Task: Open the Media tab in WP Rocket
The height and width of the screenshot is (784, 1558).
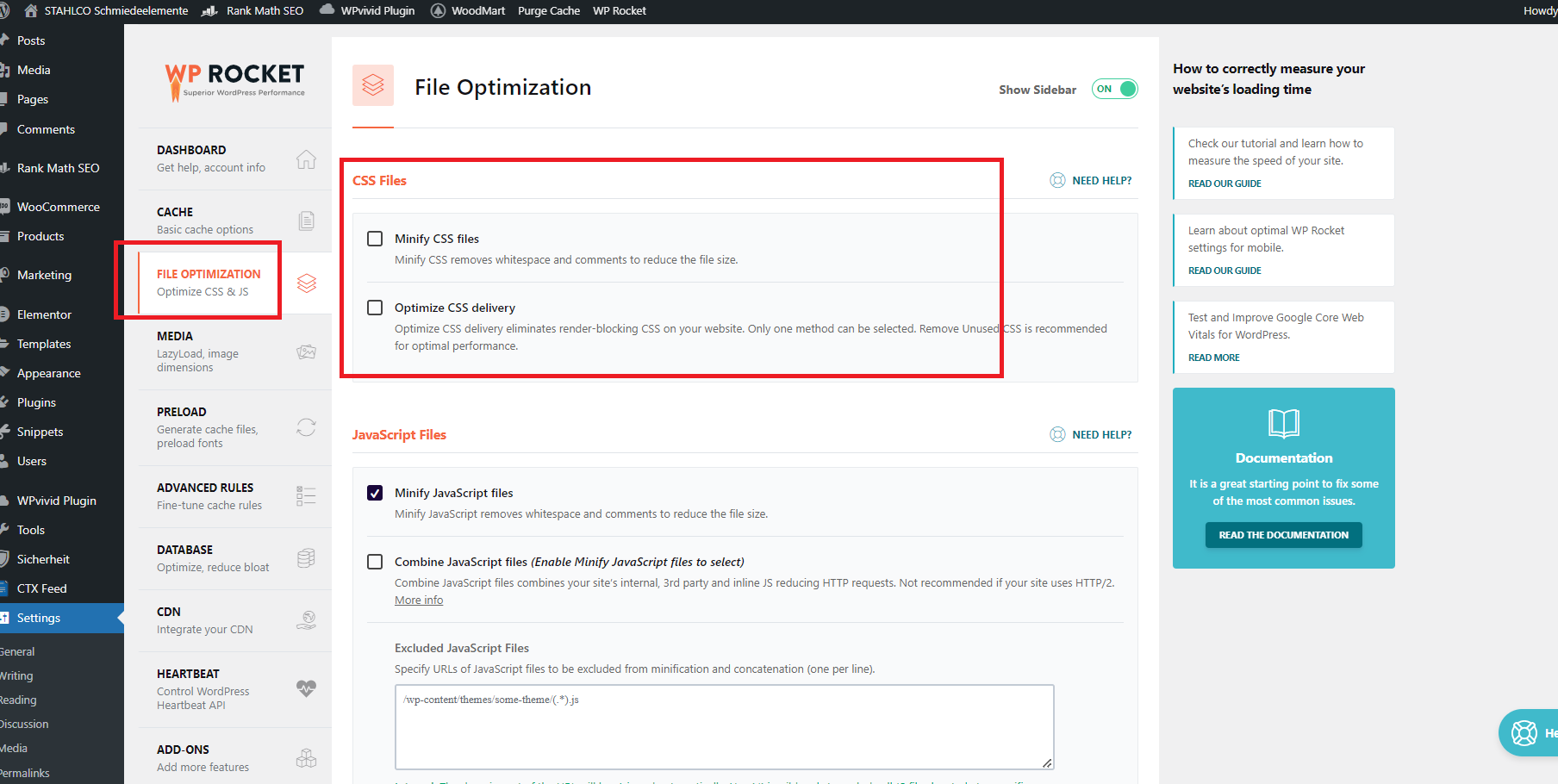Action: (234, 352)
